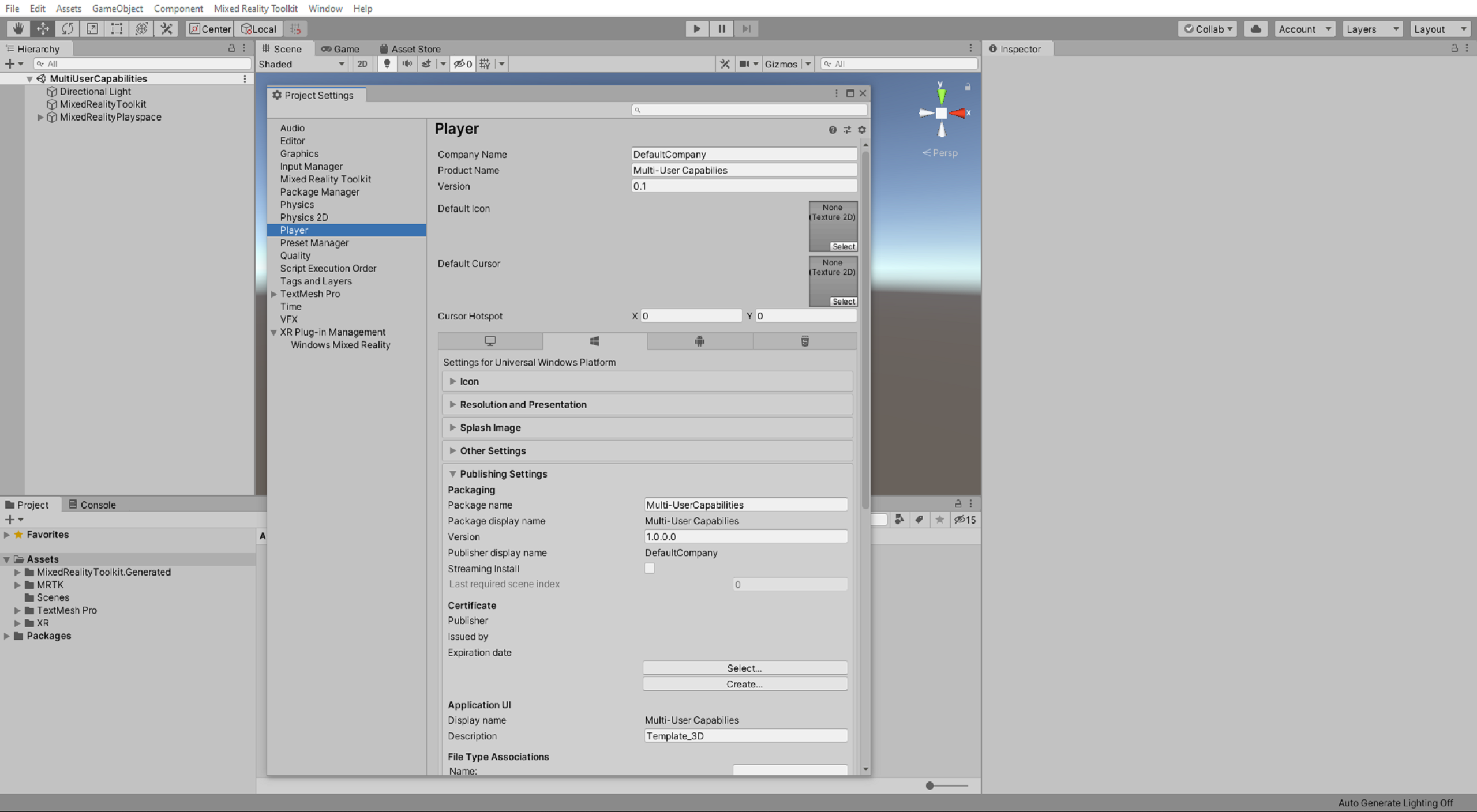Open the Mixed Reality Toolkit menu
This screenshot has height=812, width=1477.
(x=255, y=8)
